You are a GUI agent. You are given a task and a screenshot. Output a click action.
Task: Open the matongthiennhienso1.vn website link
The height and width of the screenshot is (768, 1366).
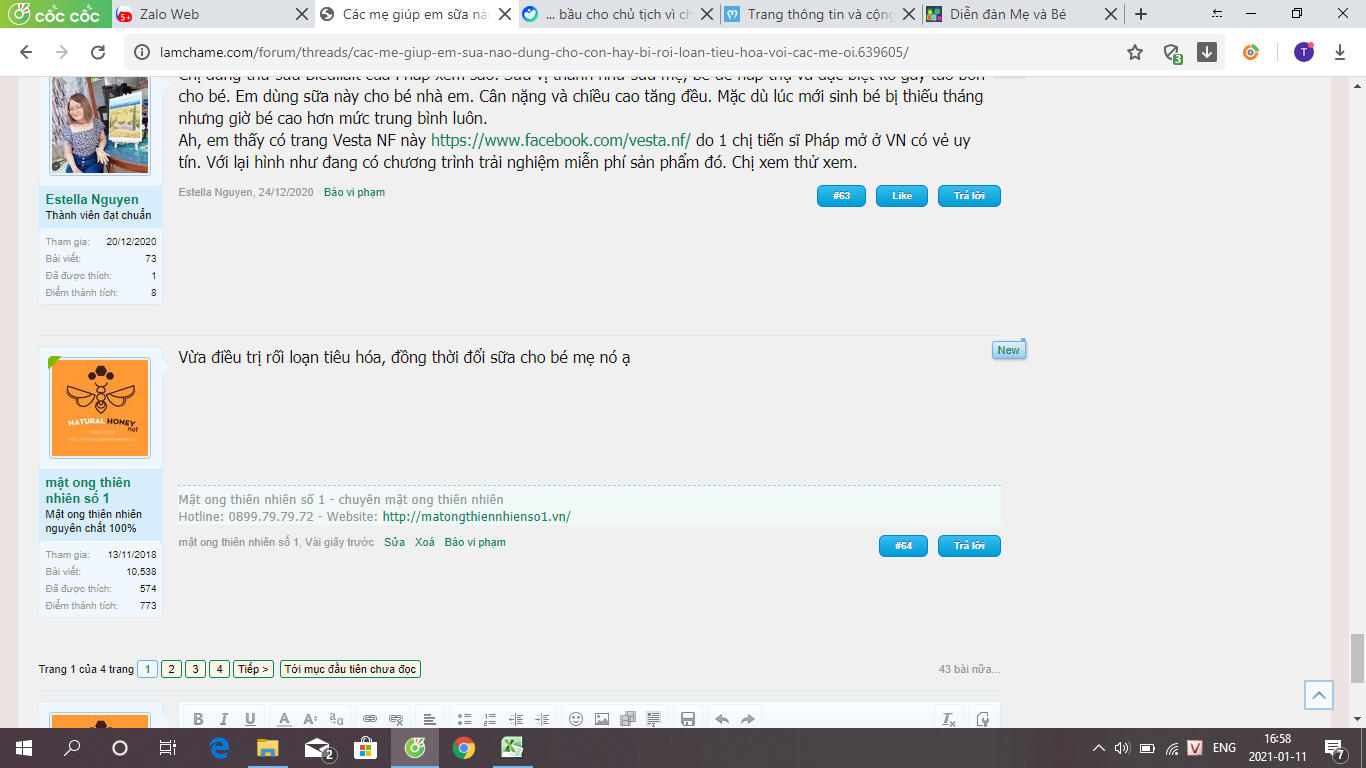476,517
